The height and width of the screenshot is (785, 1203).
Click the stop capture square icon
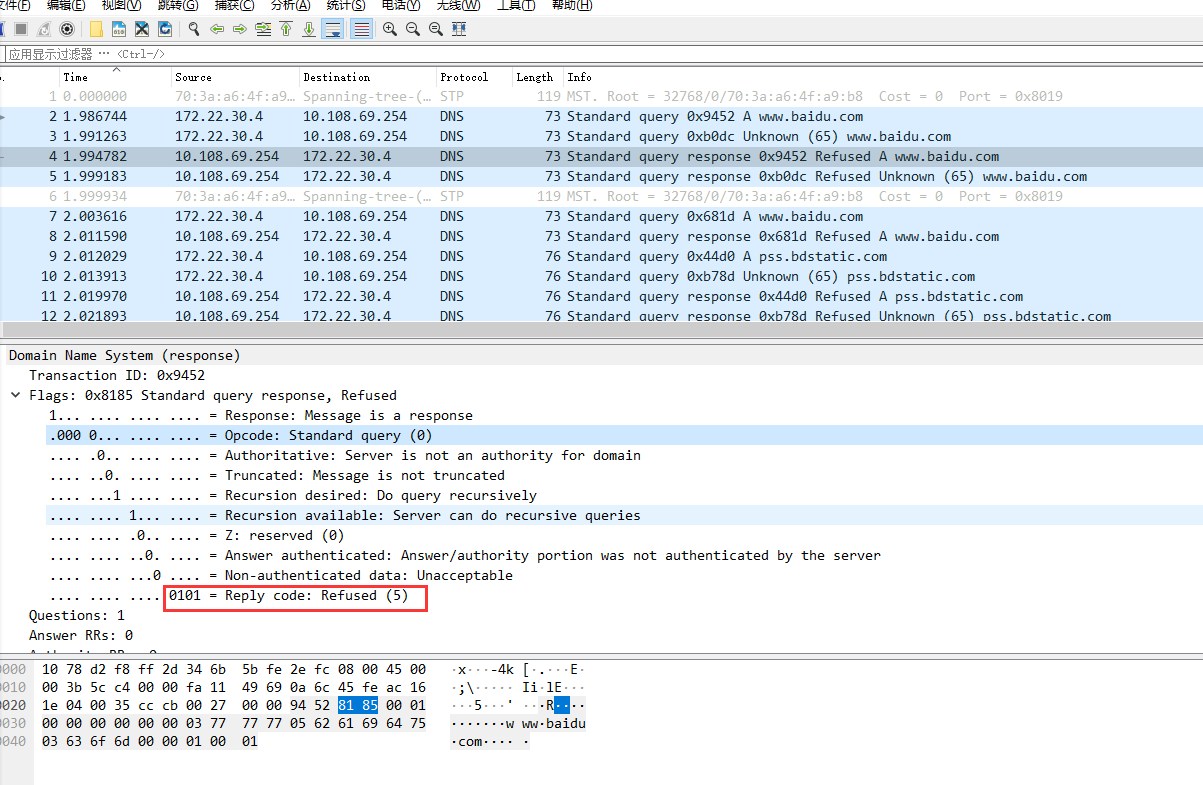pyautogui.click(x=20, y=29)
